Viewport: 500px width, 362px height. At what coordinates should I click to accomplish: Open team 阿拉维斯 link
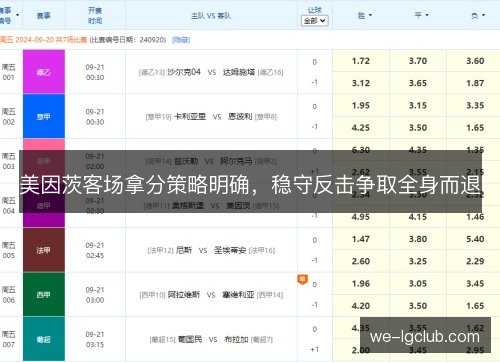pyautogui.click(x=184, y=295)
